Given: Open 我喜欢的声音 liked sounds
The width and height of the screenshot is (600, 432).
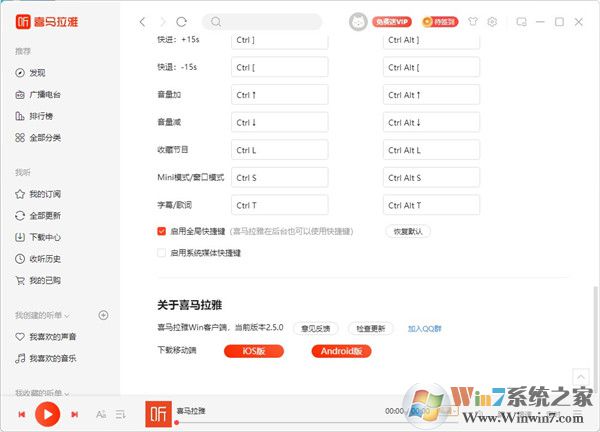Looking at the screenshot, I should (45, 337).
